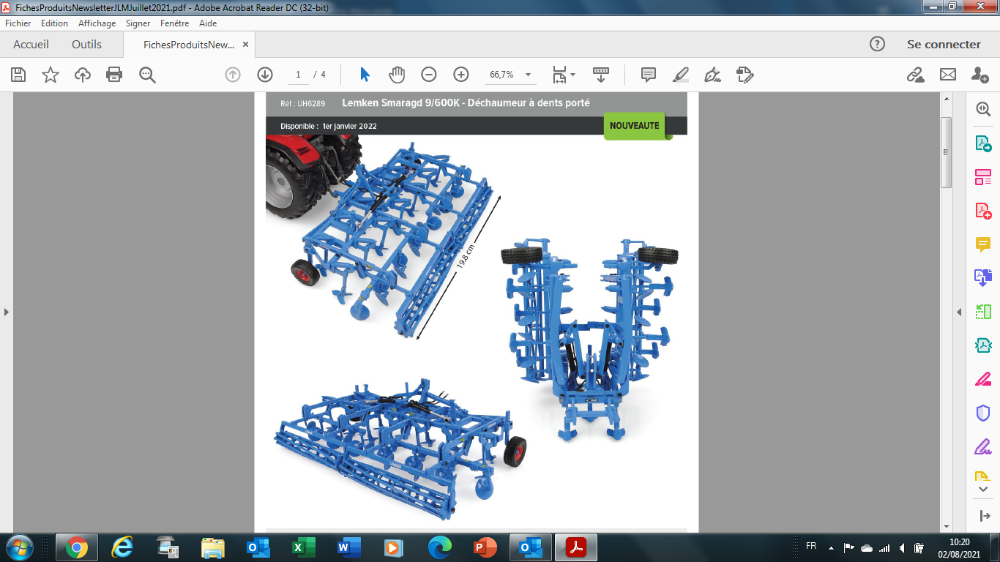Go to the Accueil home view
Screen dimensions: 1000x562
tap(31, 44)
